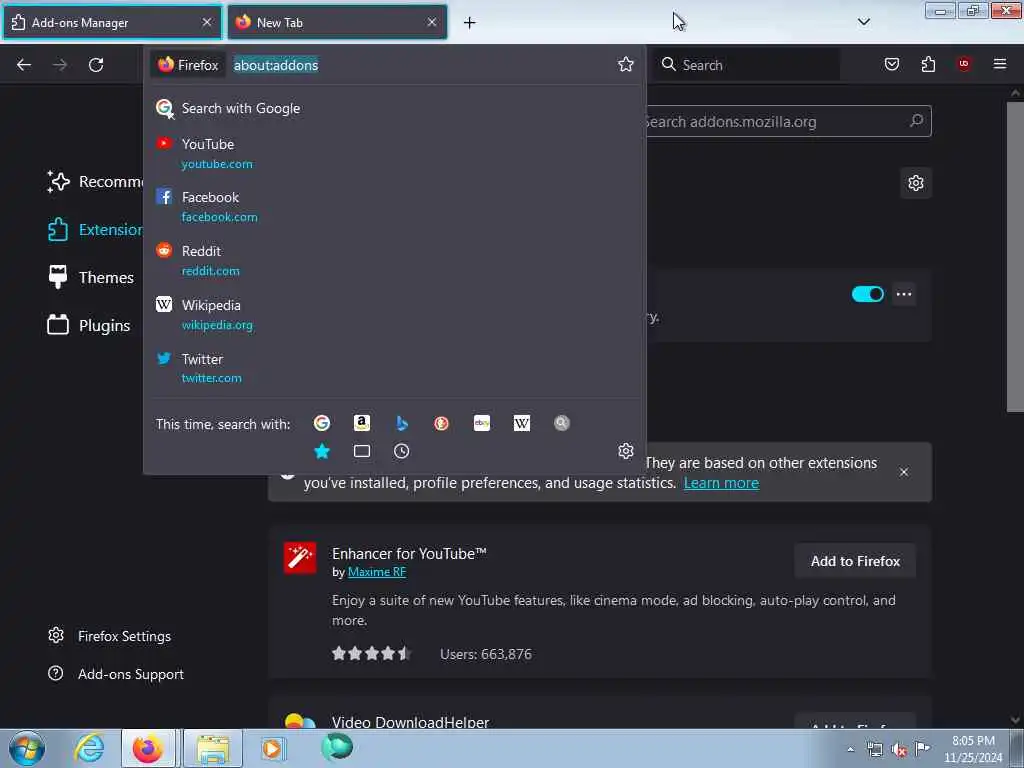Screen dimensions: 1024x768
Task: Search this time with Wikipedia icon
Action: pyautogui.click(x=522, y=423)
